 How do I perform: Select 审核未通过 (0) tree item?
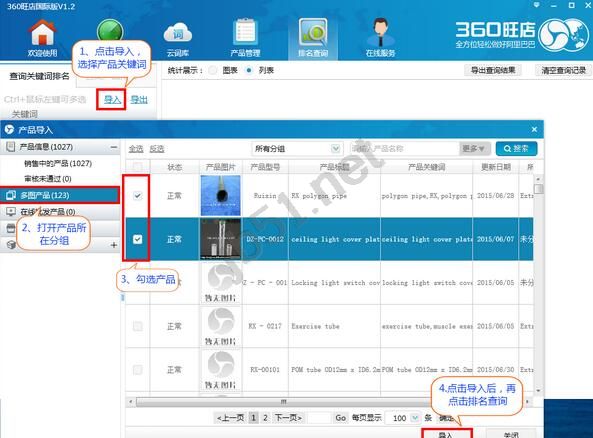(x=48, y=179)
